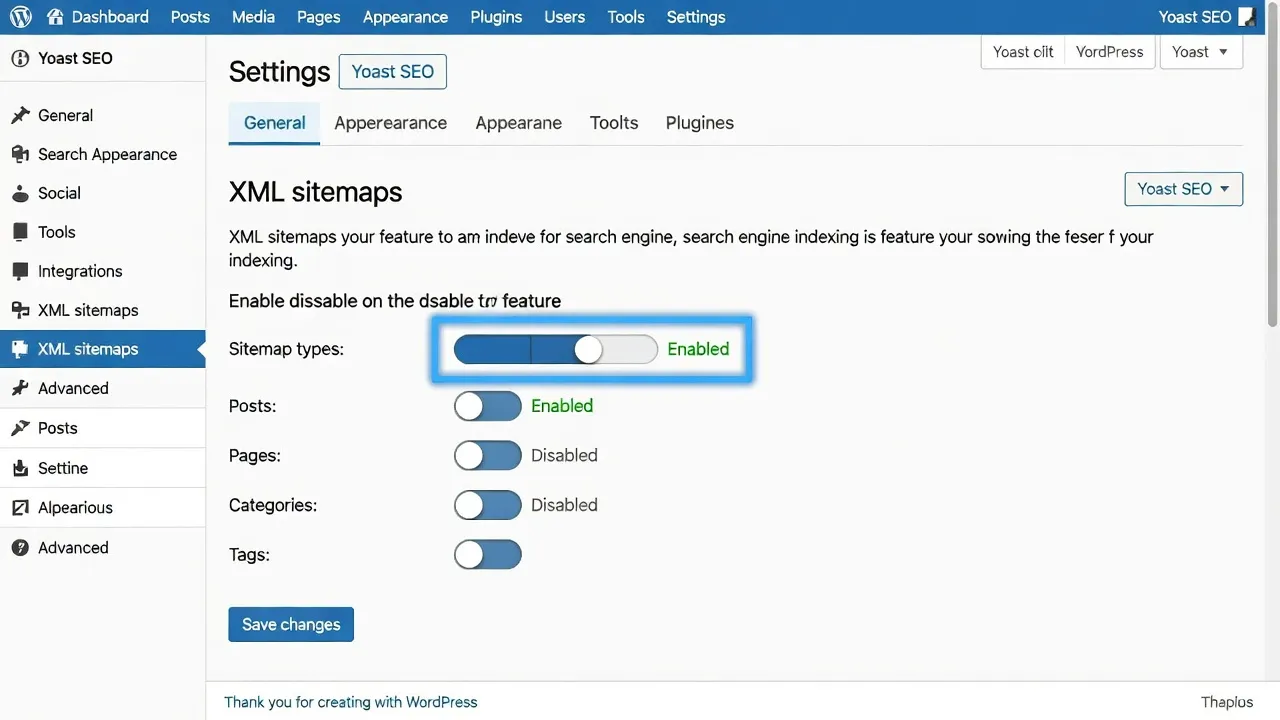The height and width of the screenshot is (720, 1280).
Task: Click the Social sidebar icon
Action: point(20,193)
